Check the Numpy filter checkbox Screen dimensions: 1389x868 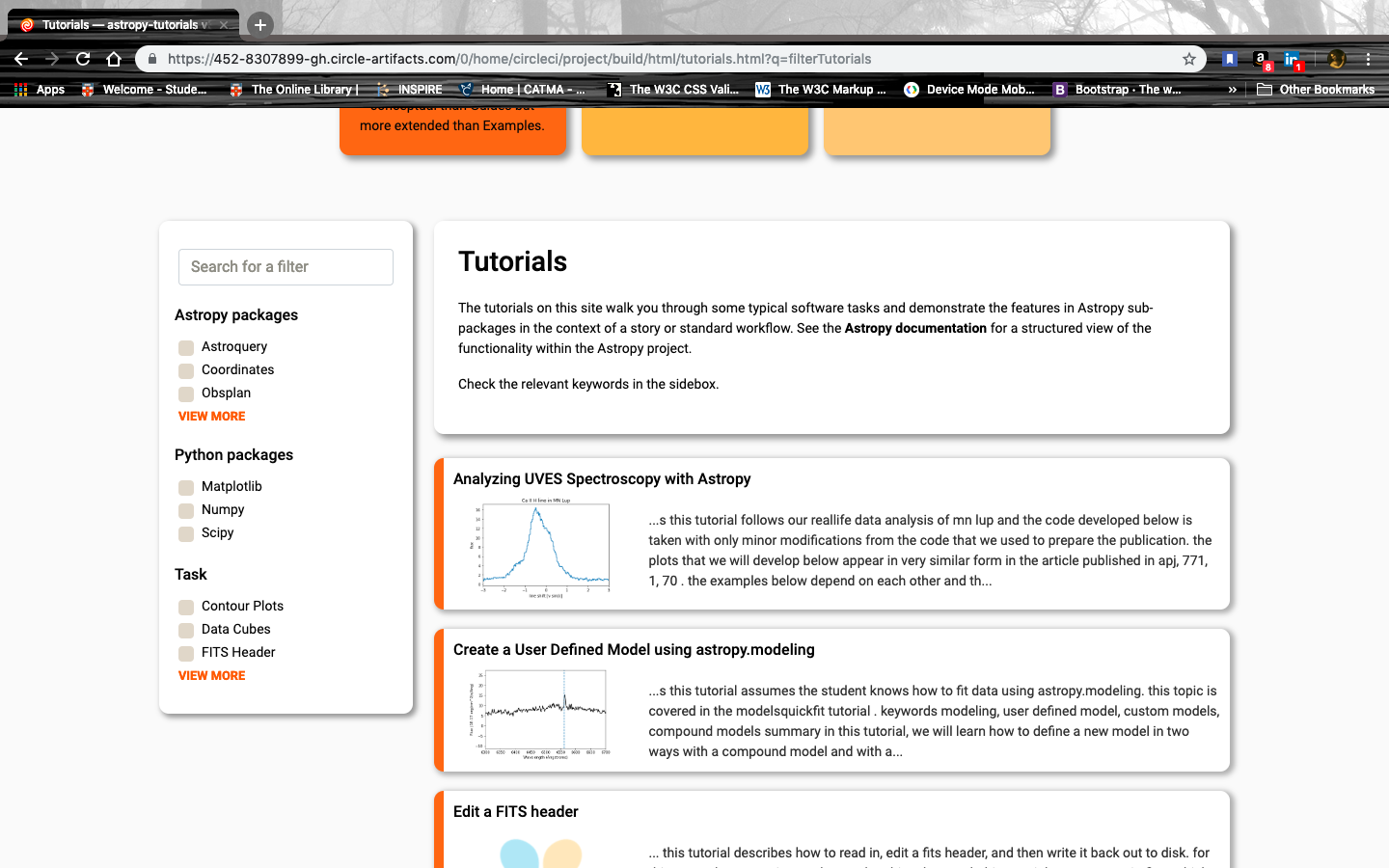point(186,510)
